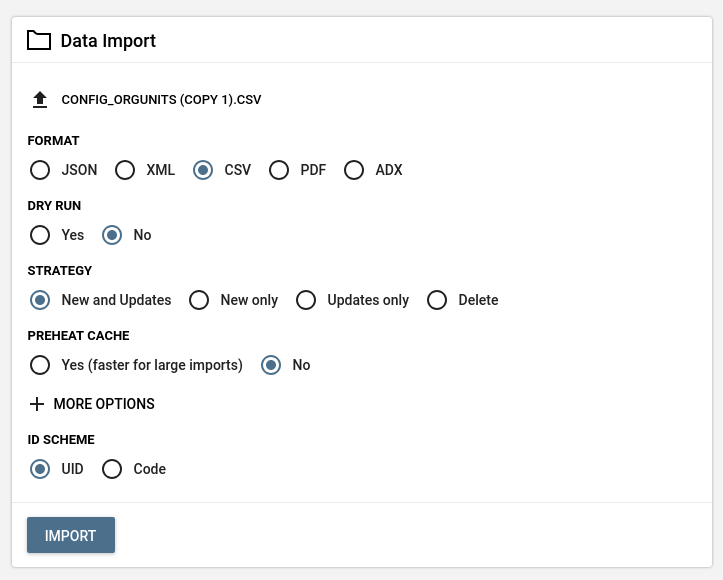Select the New only strategy

point(199,300)
